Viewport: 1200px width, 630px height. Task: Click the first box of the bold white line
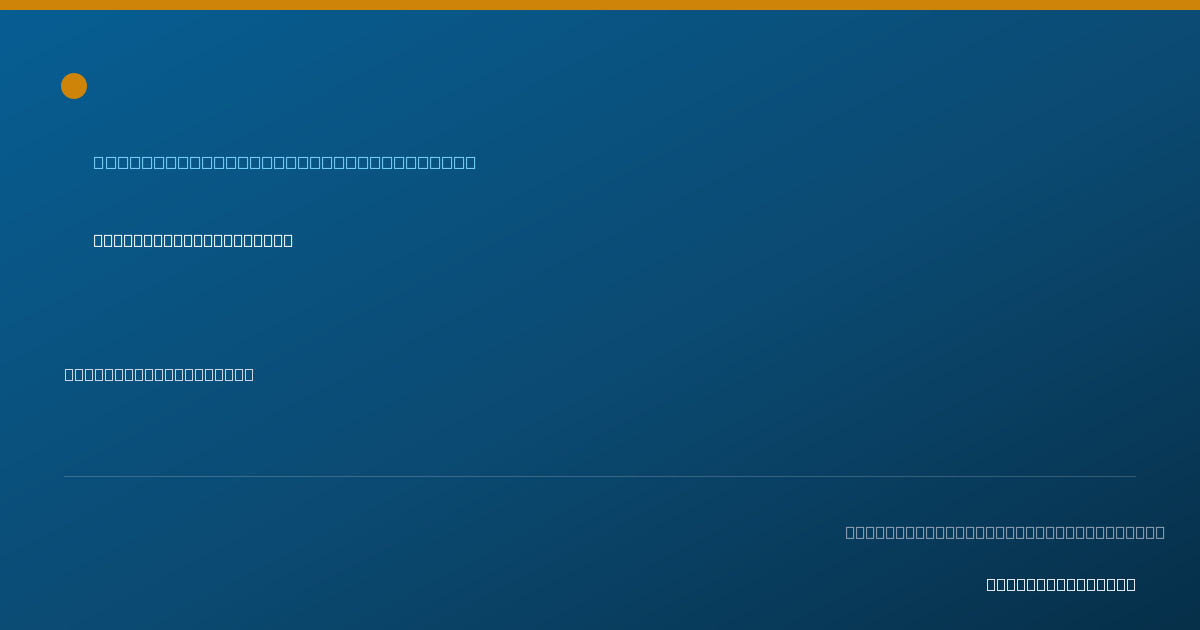(99, 240)
